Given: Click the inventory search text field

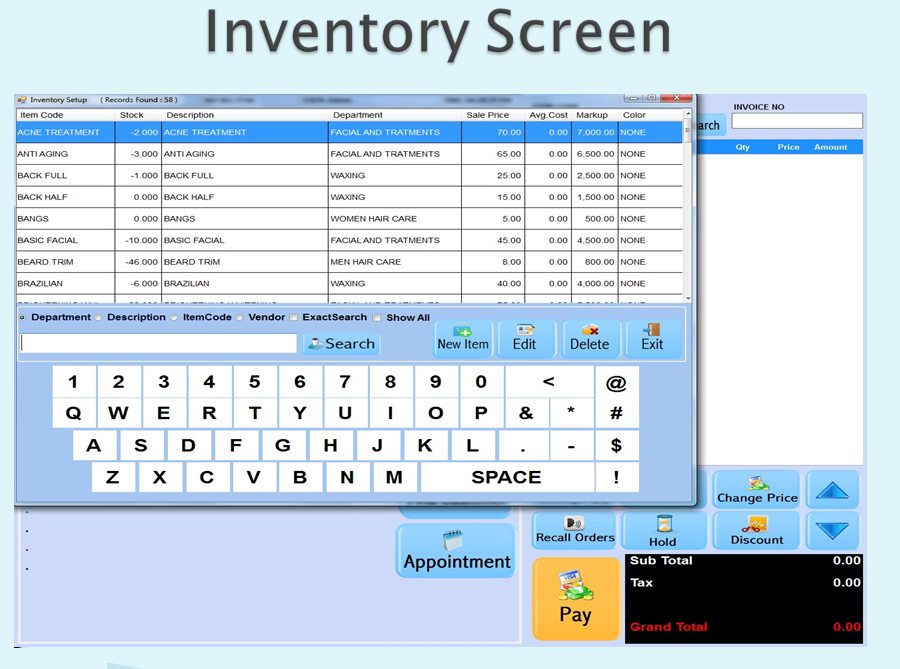Looking at the screenshot, I should pos(158,344).
